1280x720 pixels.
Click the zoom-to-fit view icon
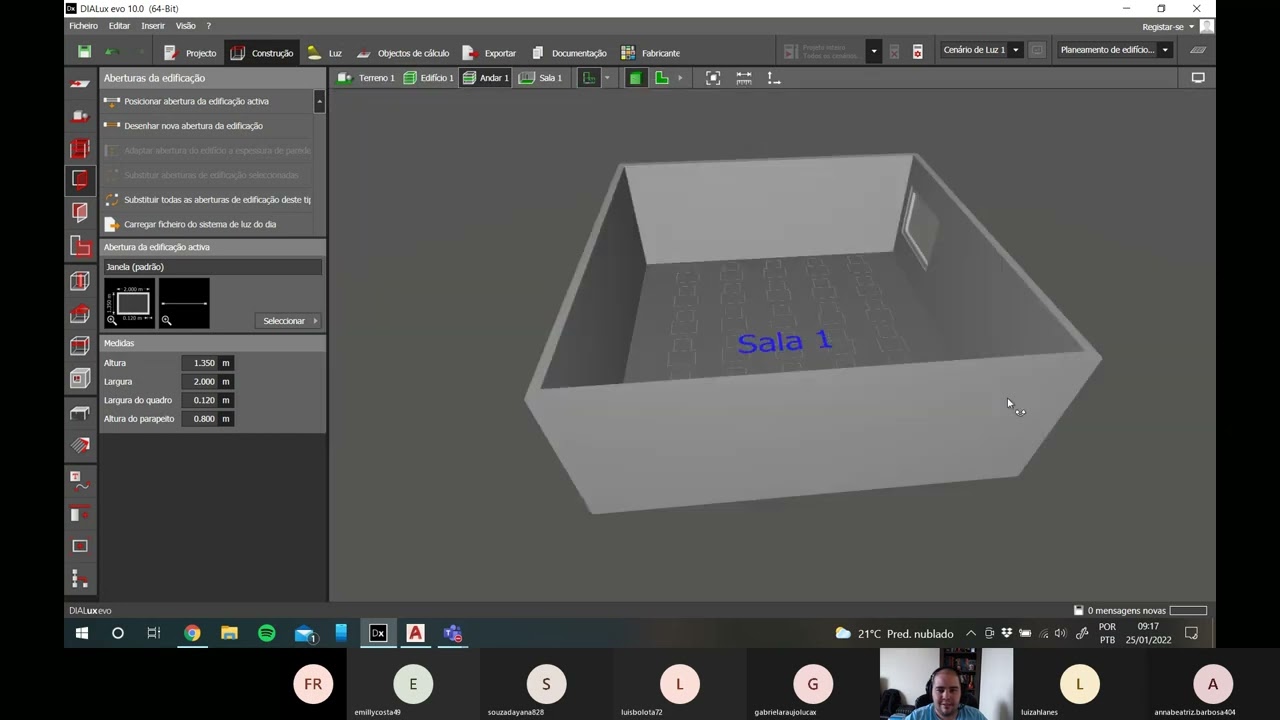click(713, 78)
